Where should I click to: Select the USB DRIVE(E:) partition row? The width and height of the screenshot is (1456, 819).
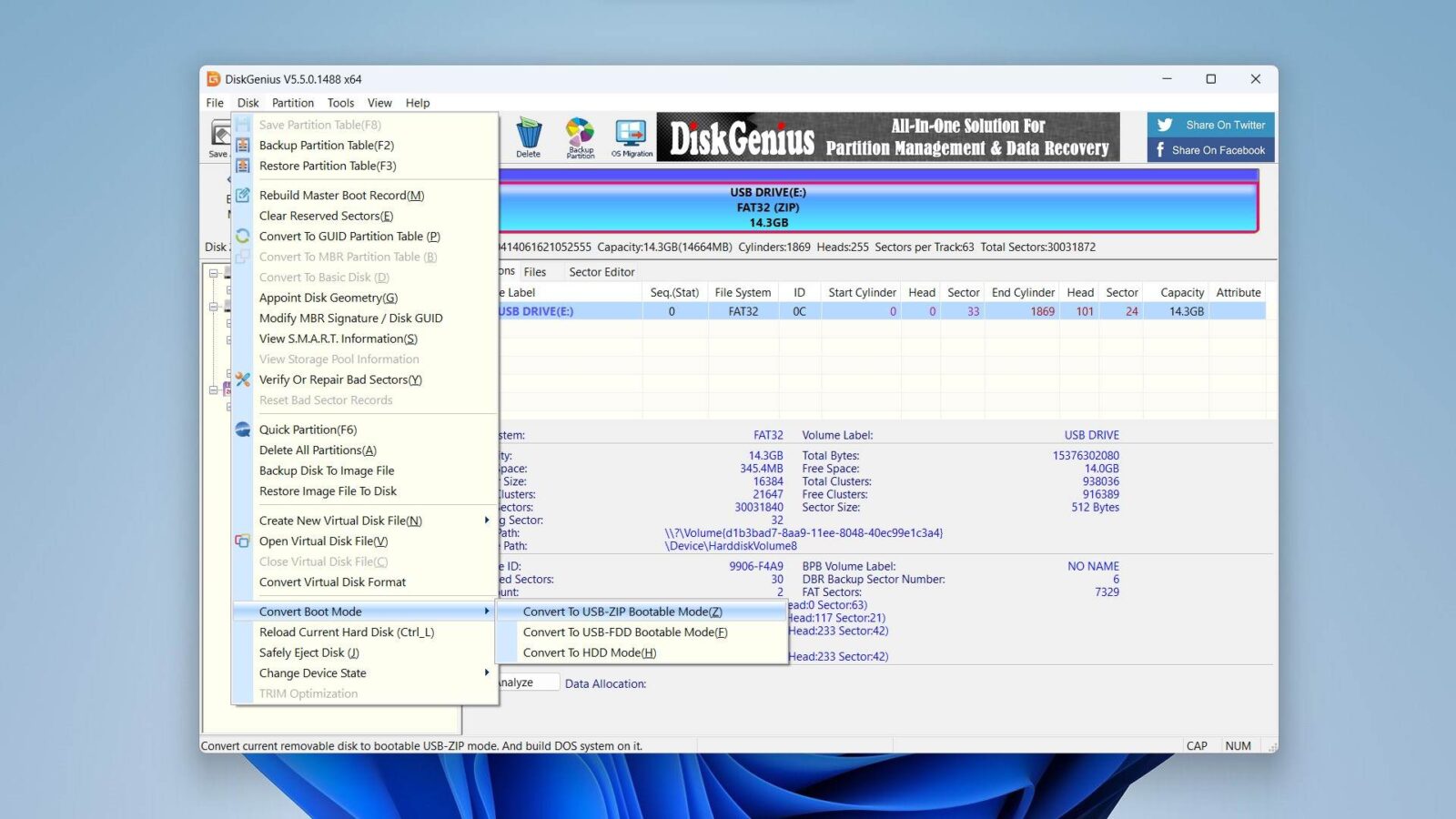(637, 310)
